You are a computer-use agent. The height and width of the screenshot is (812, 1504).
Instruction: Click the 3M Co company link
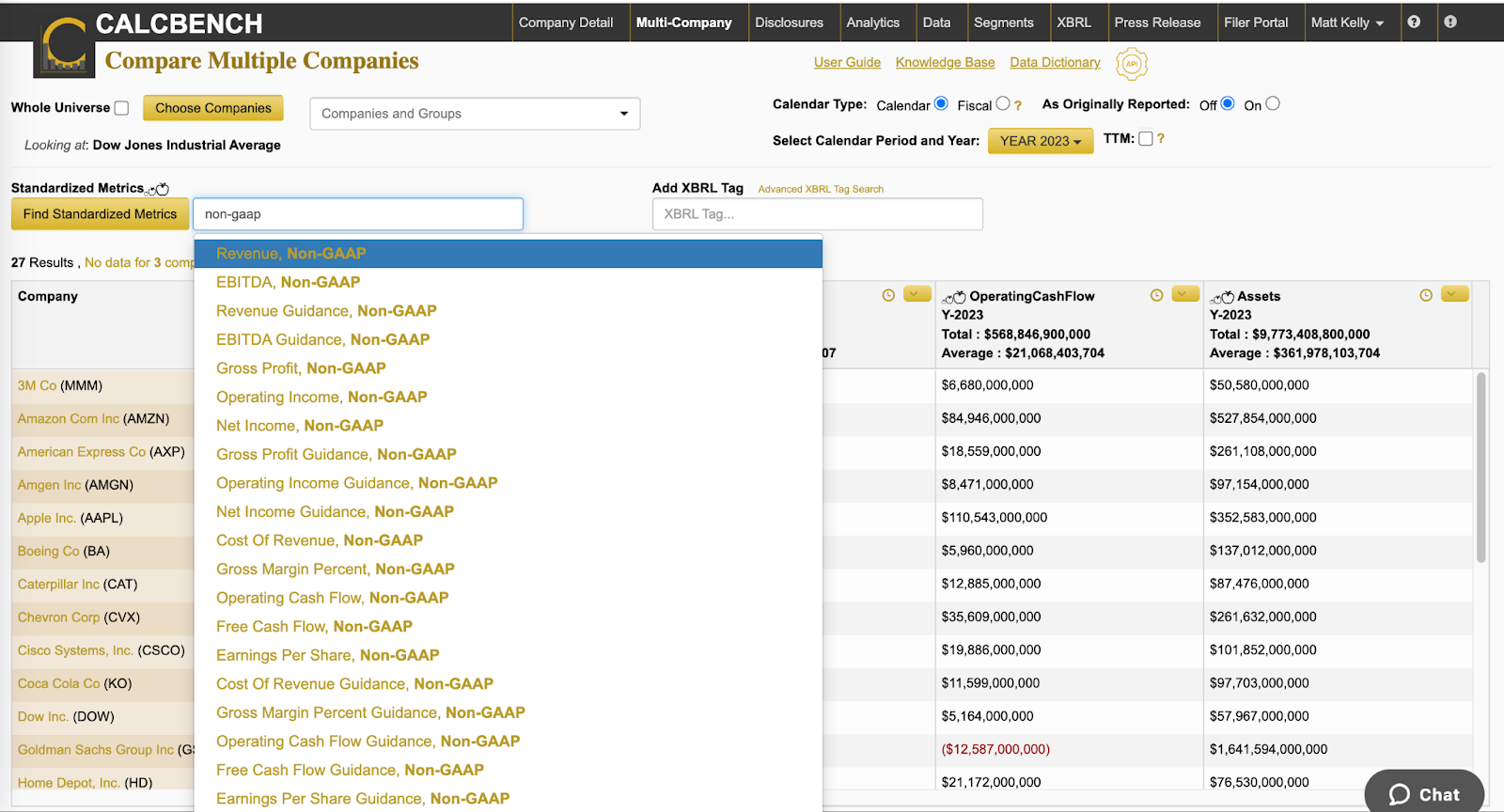pyautogui.click(x=37, y=385)
